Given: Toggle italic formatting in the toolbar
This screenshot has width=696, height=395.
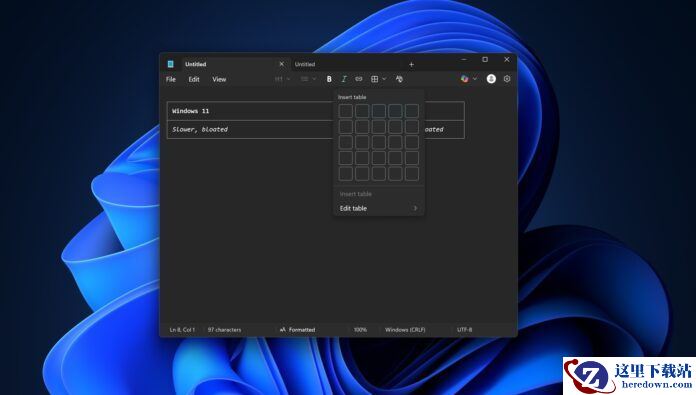Looking at the screenshot, I should pyautogui.click(x=344, y=79).
